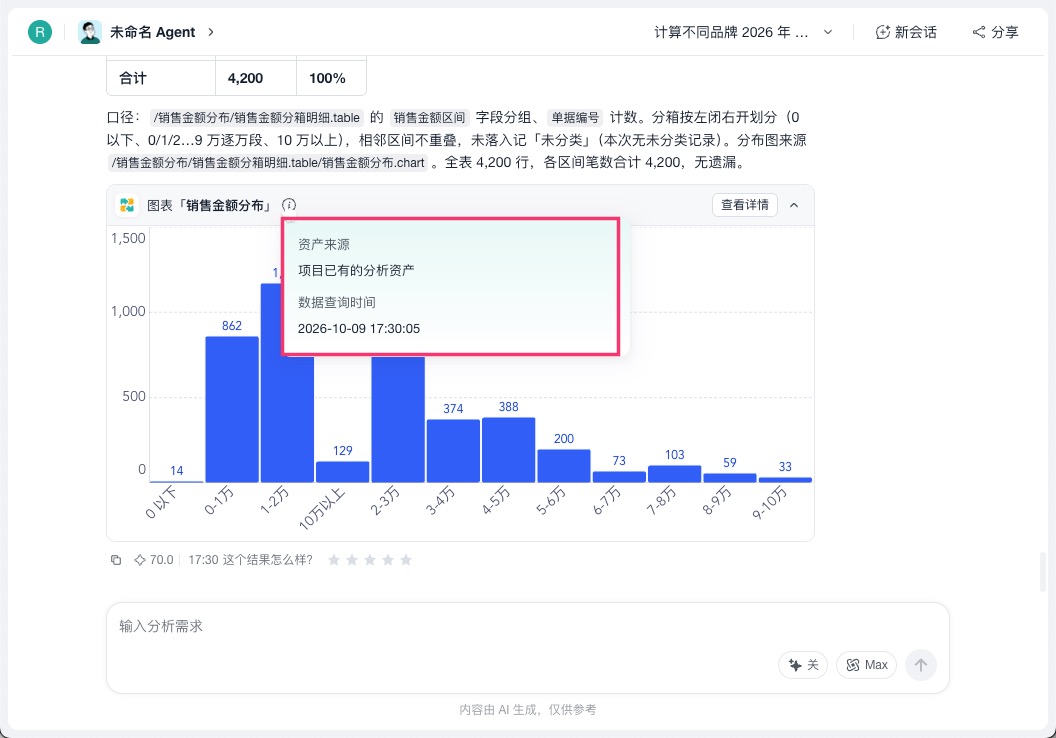Send the message with the up-arrow button

tap(921, 665)
